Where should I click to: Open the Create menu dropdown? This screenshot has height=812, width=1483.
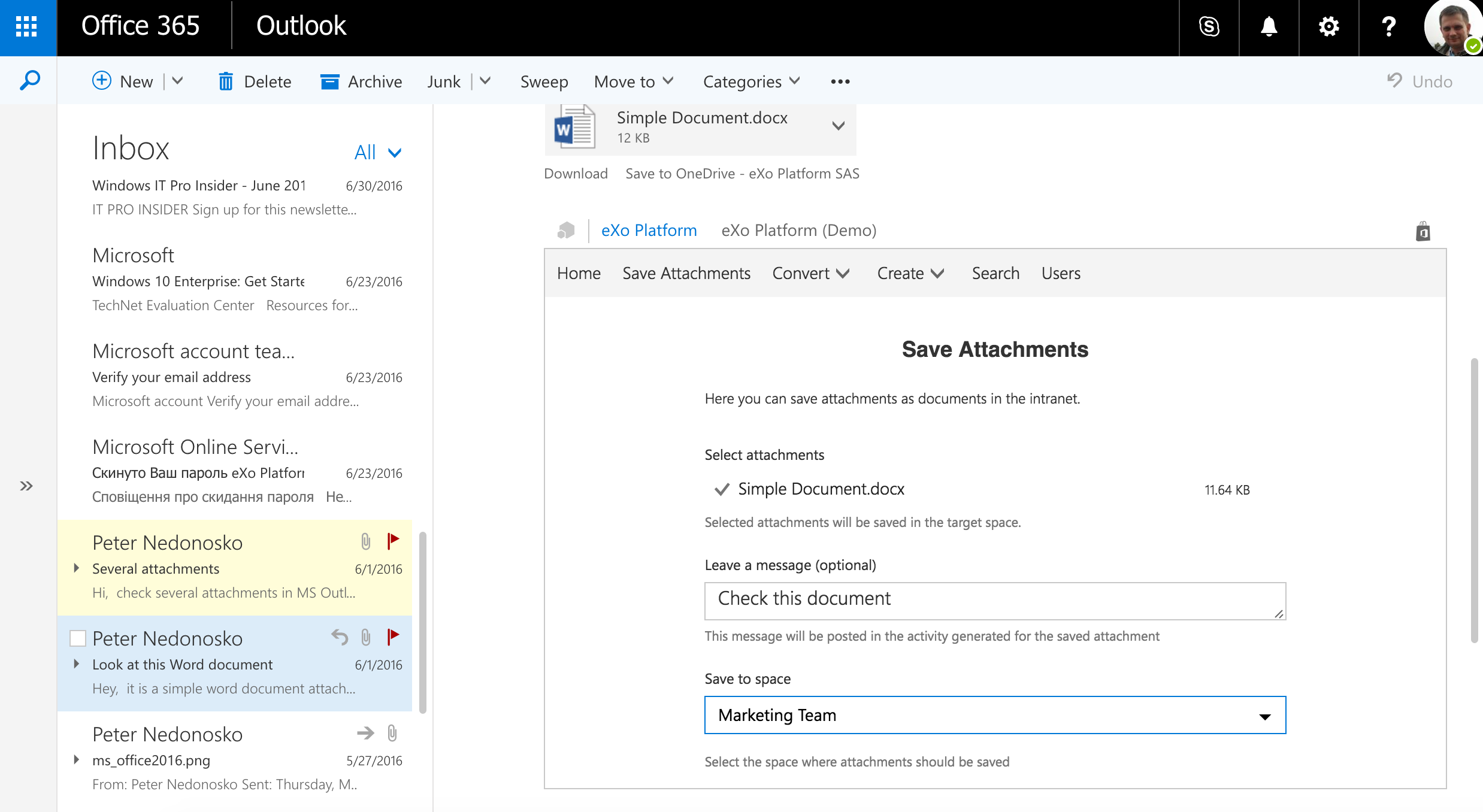910,273
